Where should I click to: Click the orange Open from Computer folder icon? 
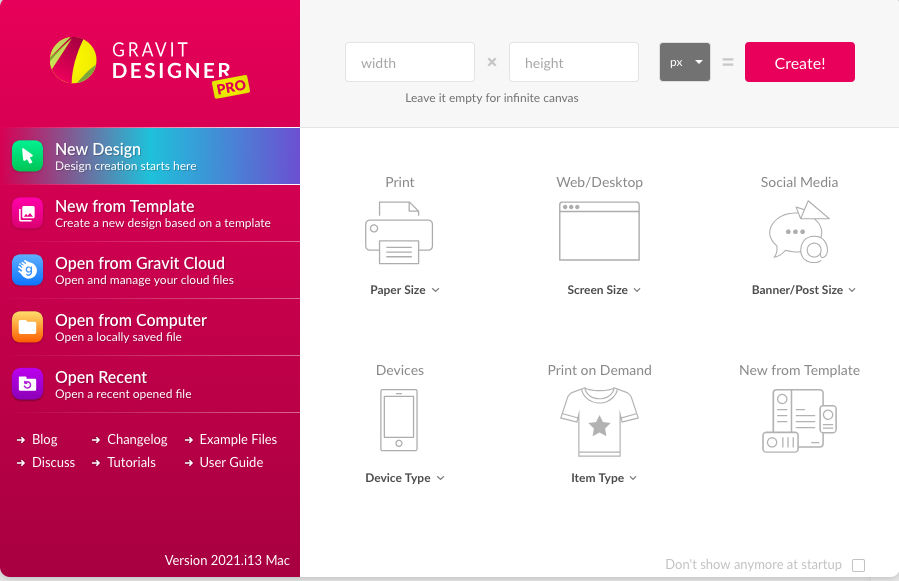tap(28, 327)
